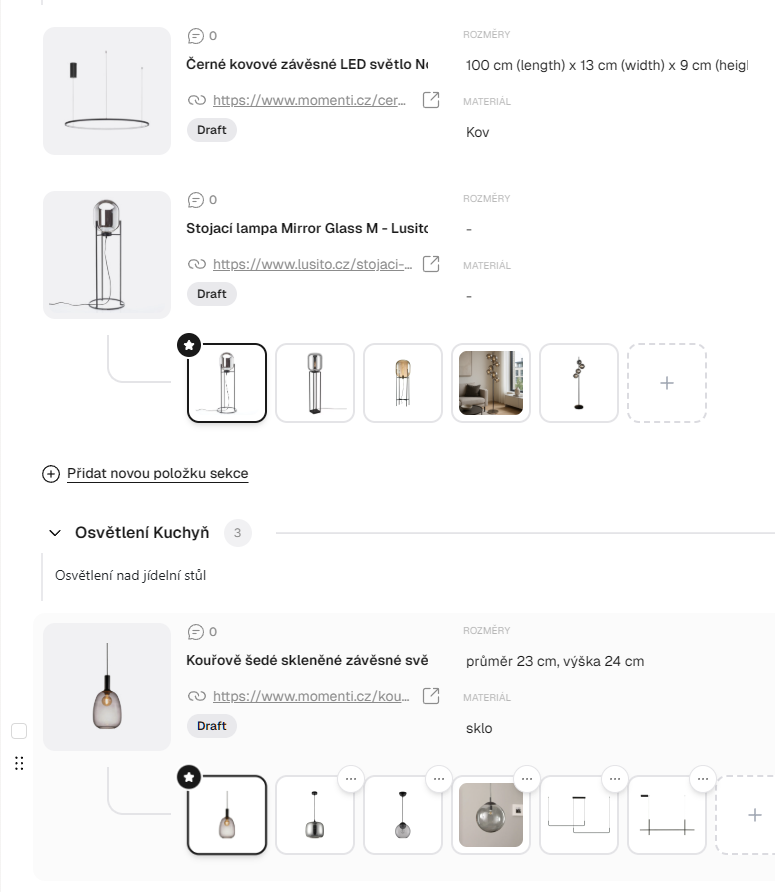This screenshot has width=775, height=892.
Task: Collapse the Osvětlení Kuchyň section
Action: 53,533
